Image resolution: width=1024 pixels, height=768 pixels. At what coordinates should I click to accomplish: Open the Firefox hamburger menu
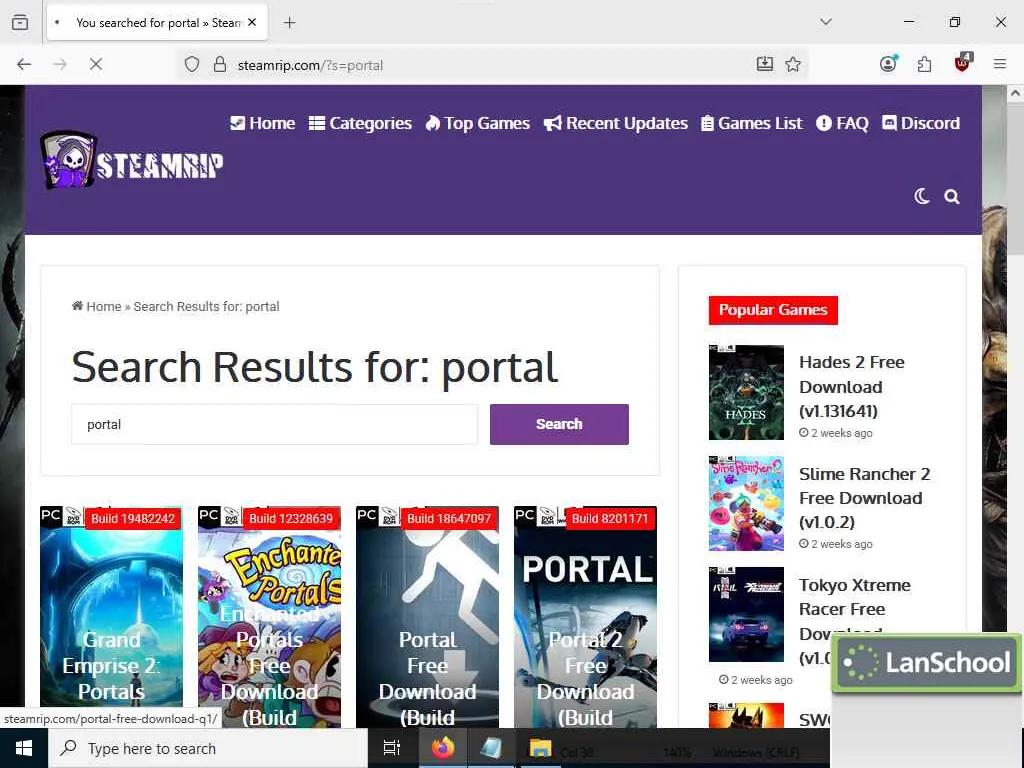click(x=999, y=64)
